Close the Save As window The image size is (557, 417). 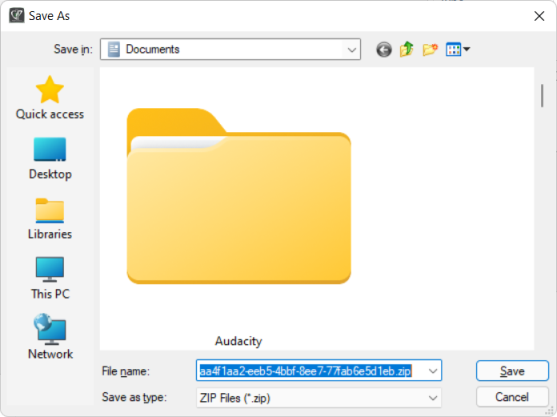(539, 16)
